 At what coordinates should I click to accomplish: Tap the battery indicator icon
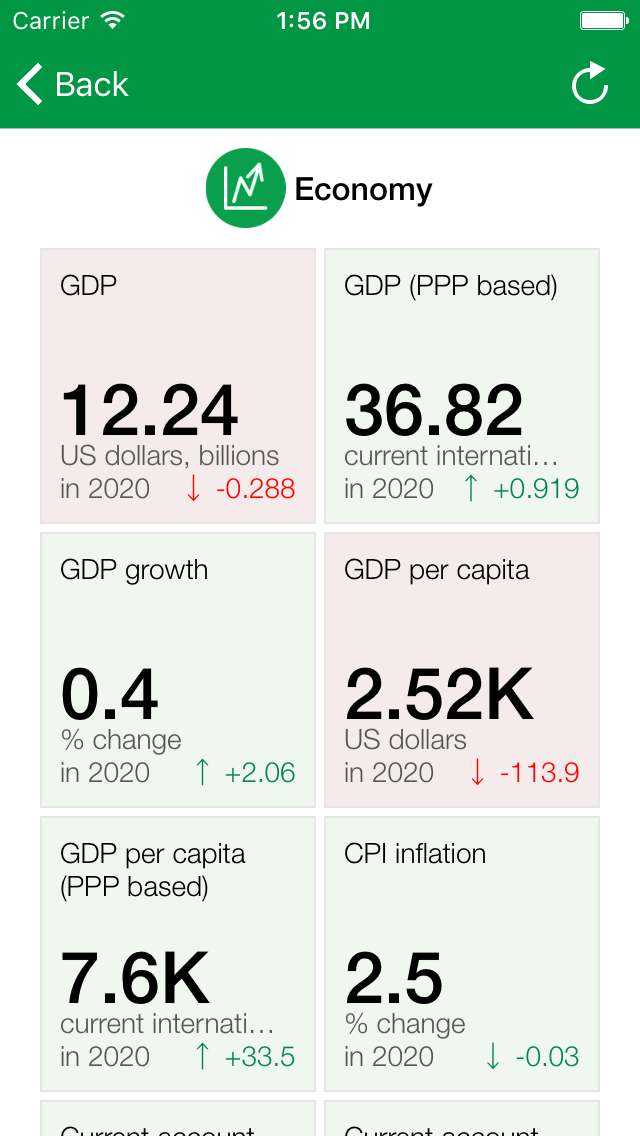(604, 21)
